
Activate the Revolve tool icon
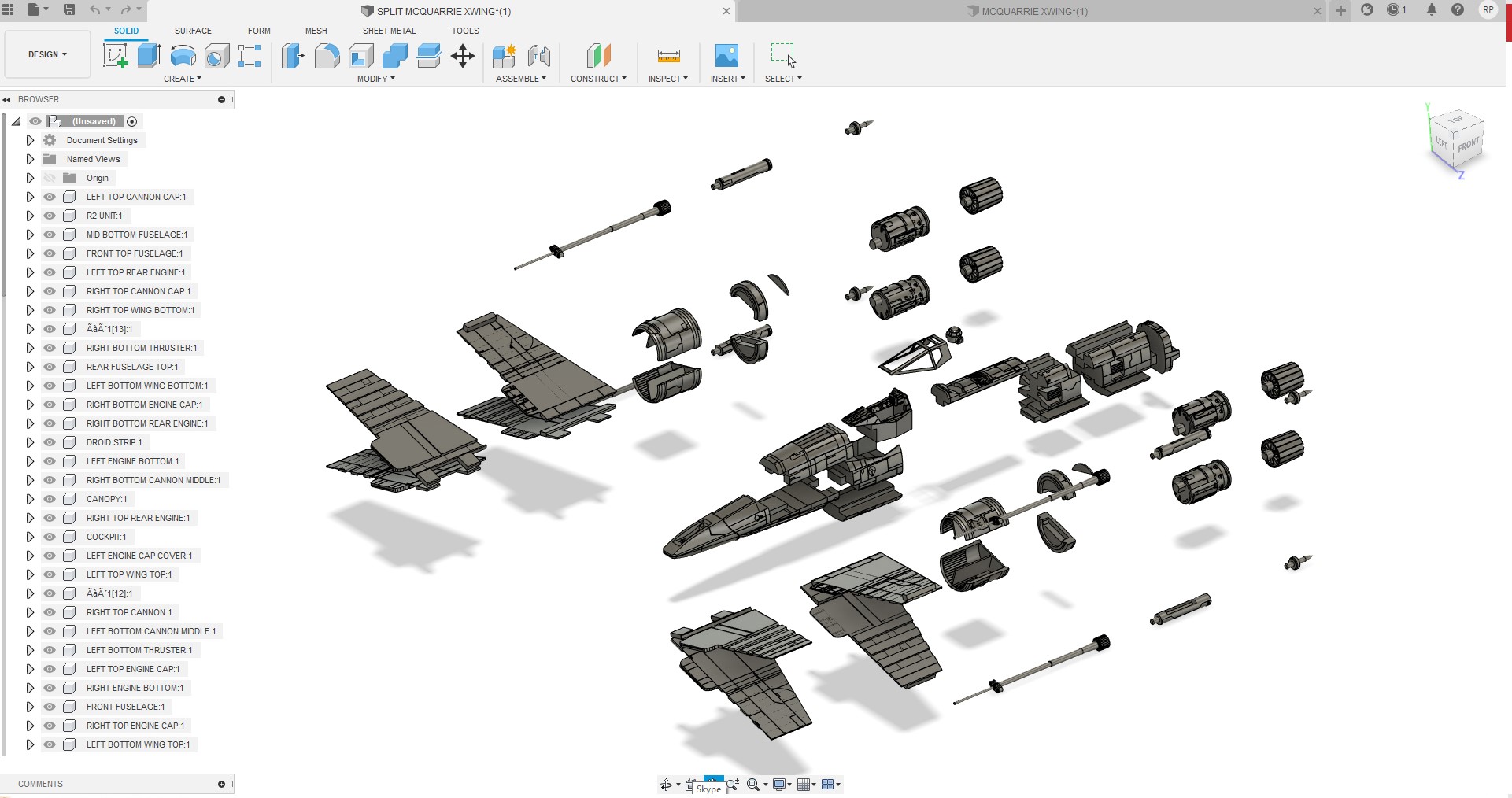pos(183,56)
